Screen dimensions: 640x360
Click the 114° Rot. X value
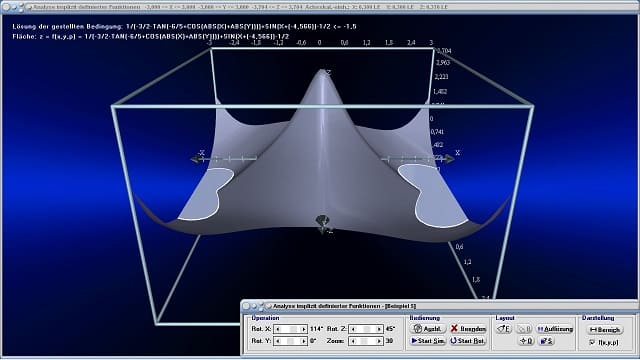pyautogui.click(x=316, y=329)
